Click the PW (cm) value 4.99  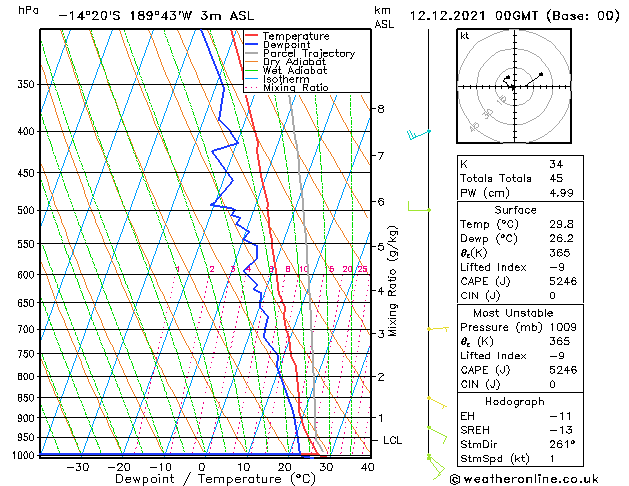561,193
